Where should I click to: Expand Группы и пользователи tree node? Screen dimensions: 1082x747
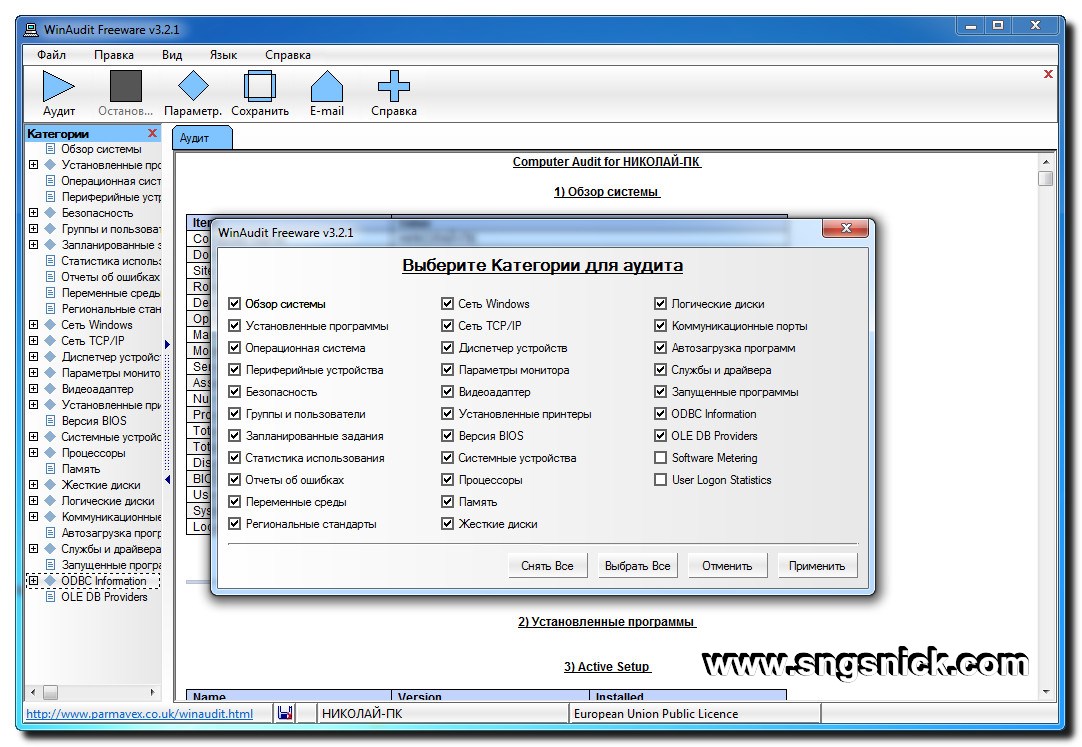pos(33,228)
